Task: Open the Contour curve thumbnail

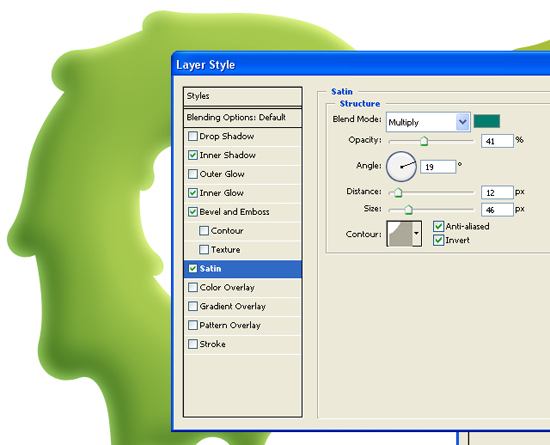Action: coord(400,234)
